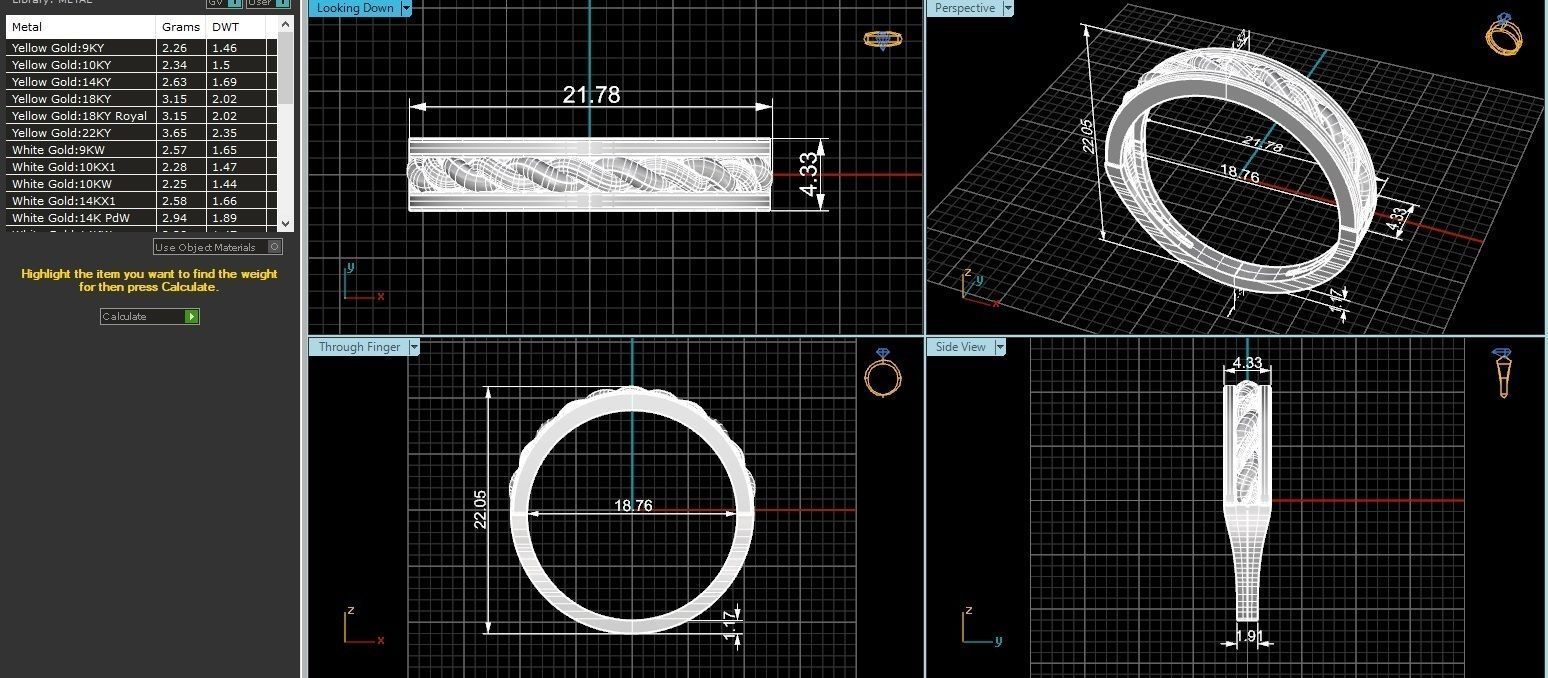Select the Yellow Gold:14KY row
The height and width of the screenshot is (678, 1548).
(142, 82)
